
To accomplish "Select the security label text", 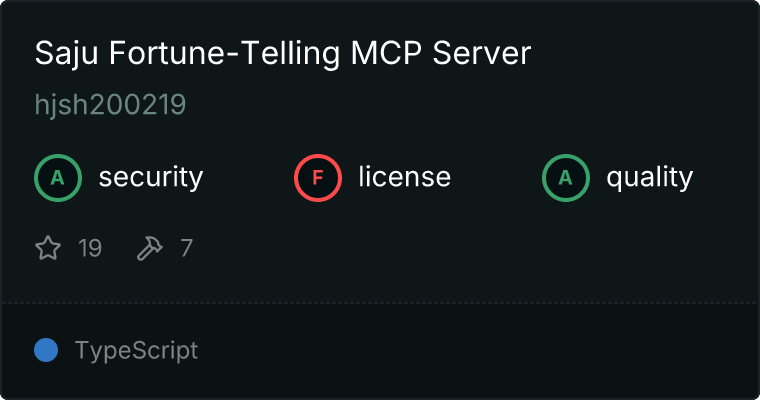I will 151,177.
